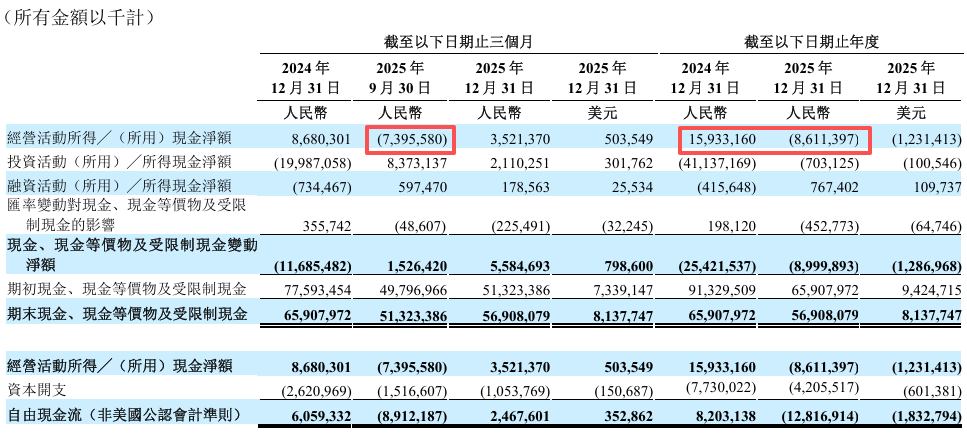Click the 投資活動（所用）／所得現金淨額 row label

click(119, 162)
